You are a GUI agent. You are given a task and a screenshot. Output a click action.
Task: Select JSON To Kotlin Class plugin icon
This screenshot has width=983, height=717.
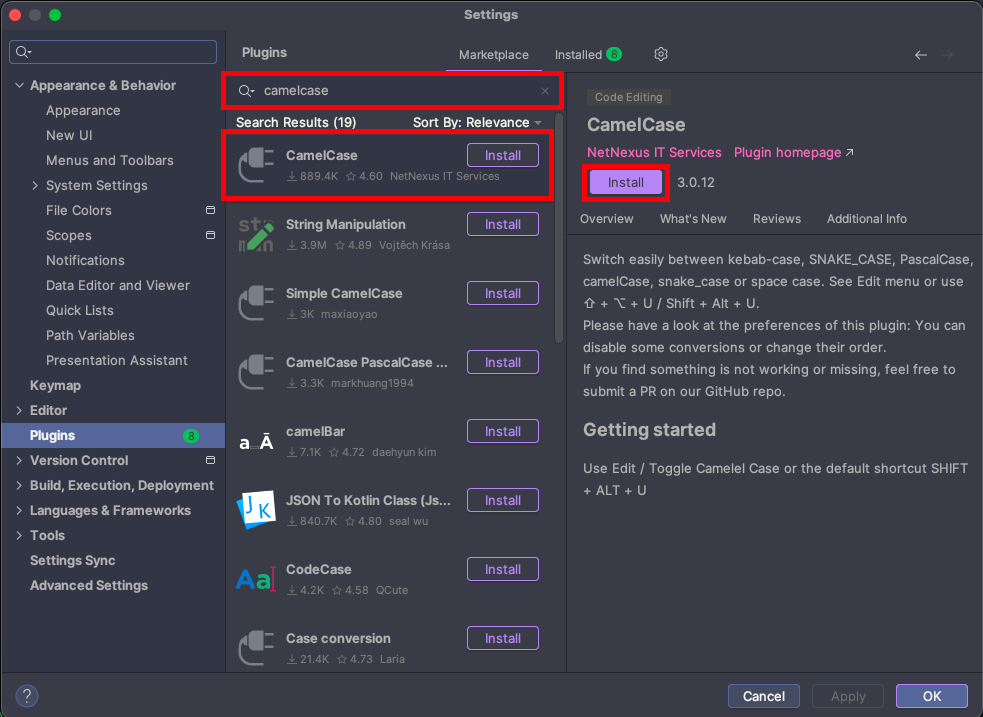tap(256, 510)
